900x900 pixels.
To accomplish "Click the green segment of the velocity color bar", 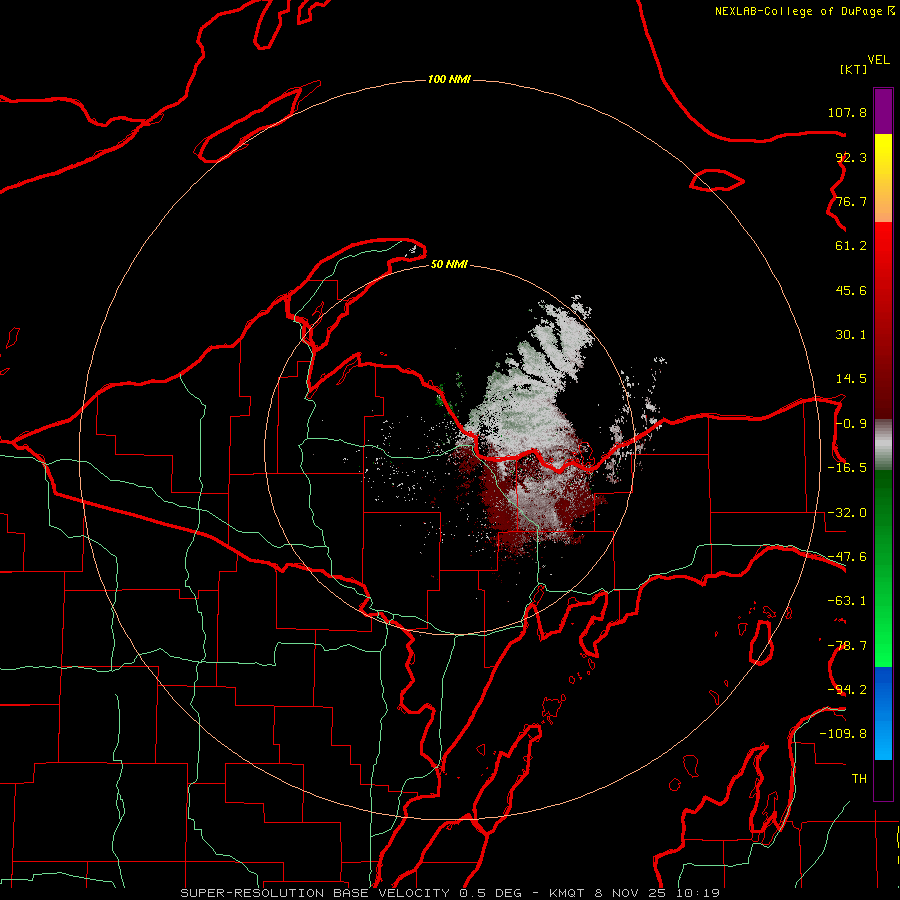I will [x=883, y=568].
